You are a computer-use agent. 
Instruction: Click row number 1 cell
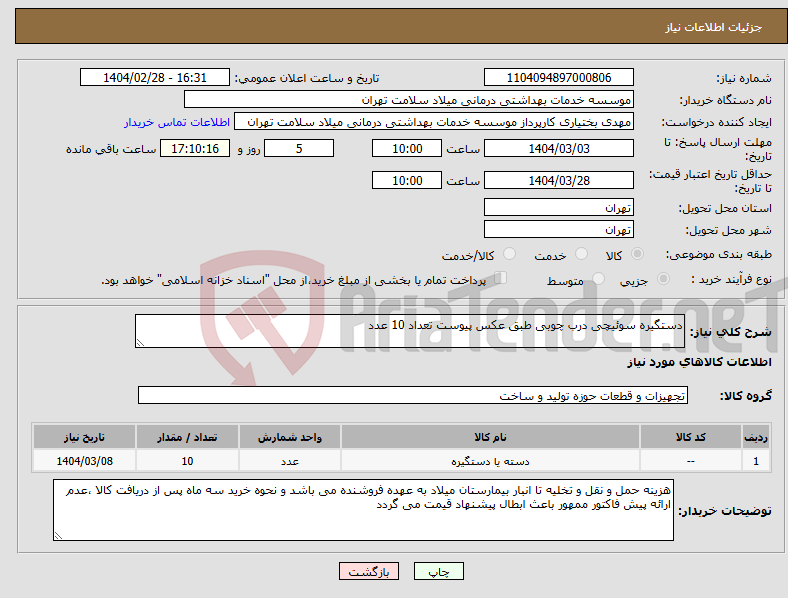tap(756, 461)
